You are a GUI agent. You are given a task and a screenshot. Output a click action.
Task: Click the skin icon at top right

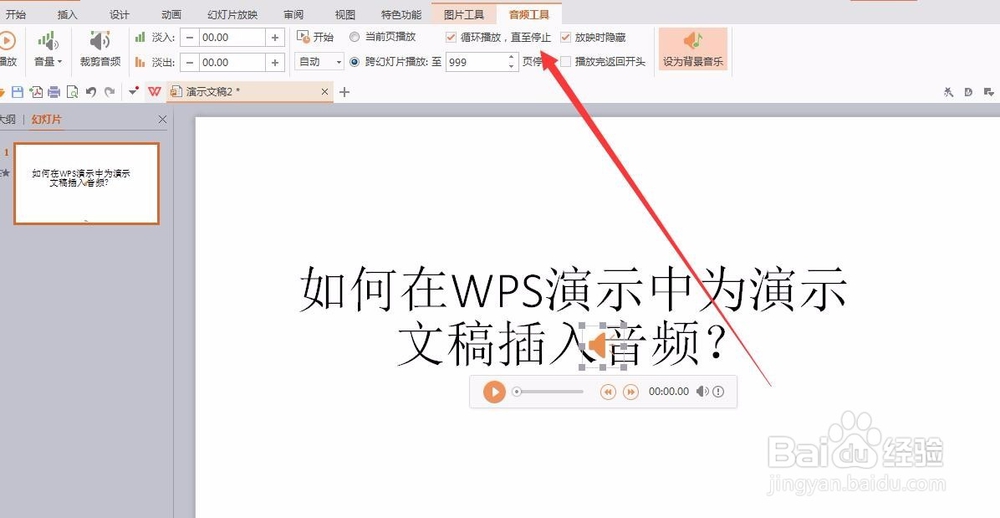[948, 92]
